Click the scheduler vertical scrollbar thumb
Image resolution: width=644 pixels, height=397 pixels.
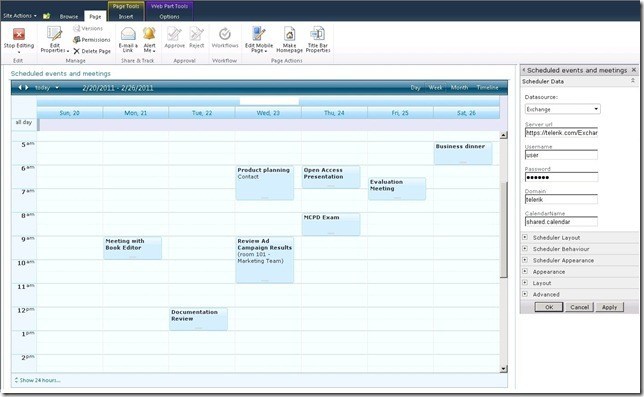click(504, 230)
